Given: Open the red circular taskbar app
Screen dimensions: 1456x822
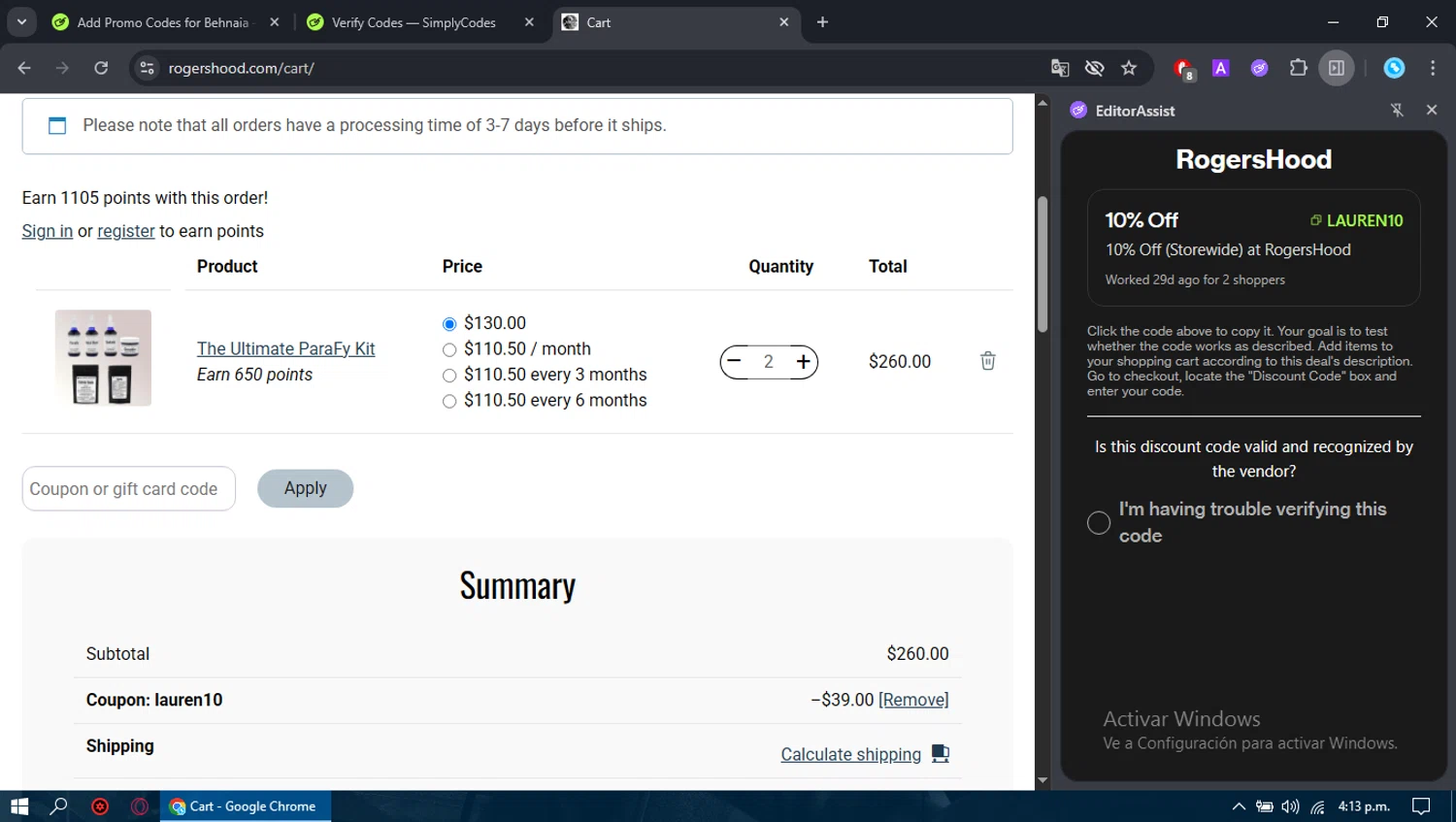Looking at the screenshot, I should [100, 806].
